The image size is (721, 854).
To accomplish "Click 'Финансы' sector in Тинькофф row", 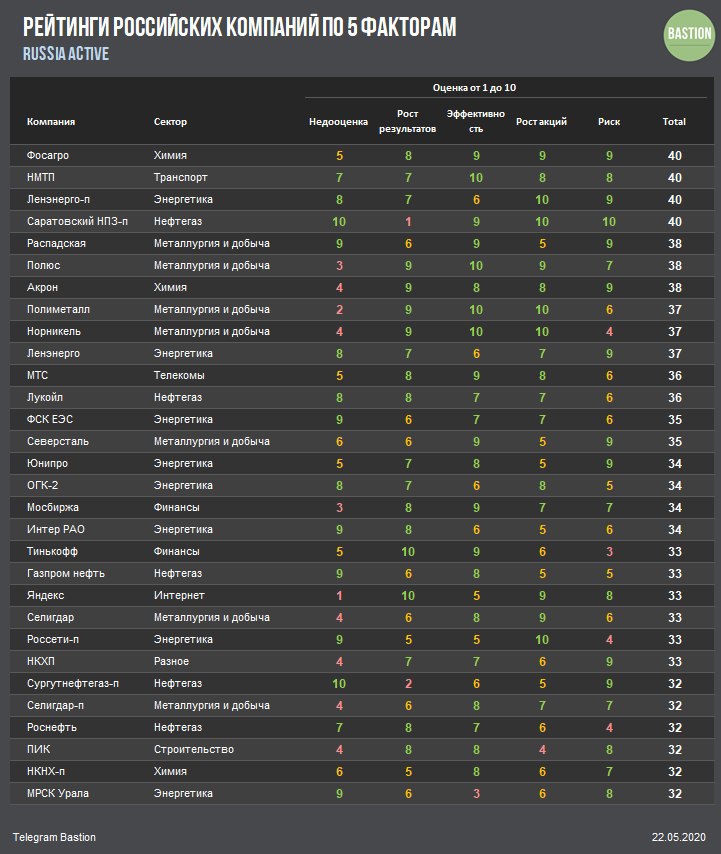I will tap(176, 551).
